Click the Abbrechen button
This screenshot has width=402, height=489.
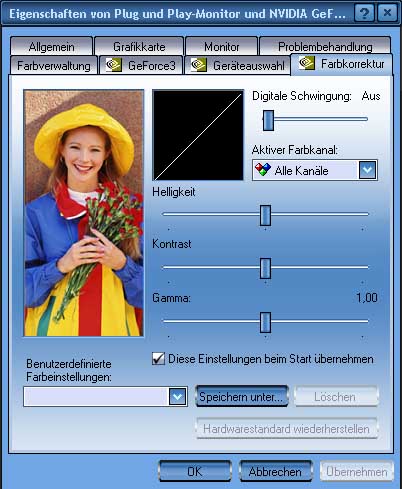coord(275,471)
